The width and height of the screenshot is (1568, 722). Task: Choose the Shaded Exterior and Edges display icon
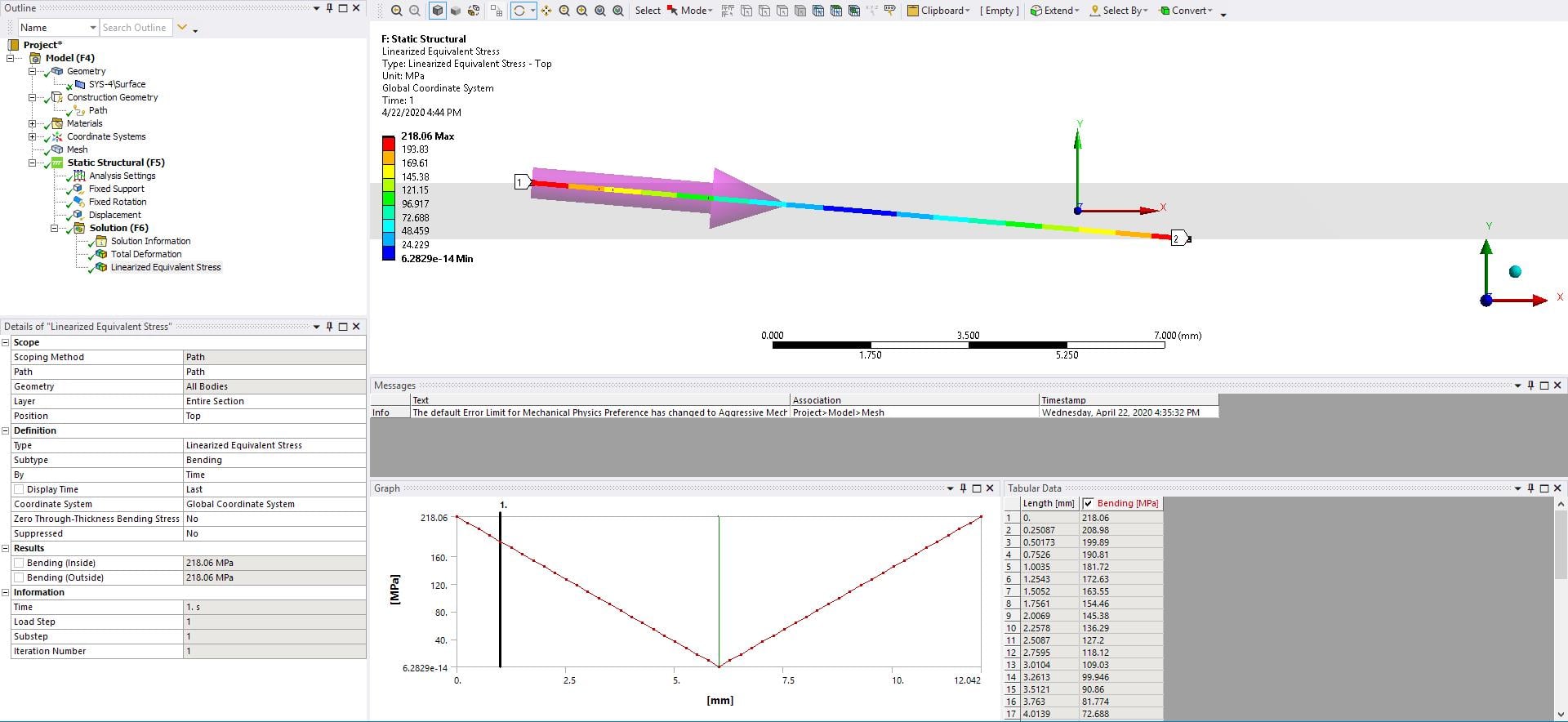[x=438, y=11]
